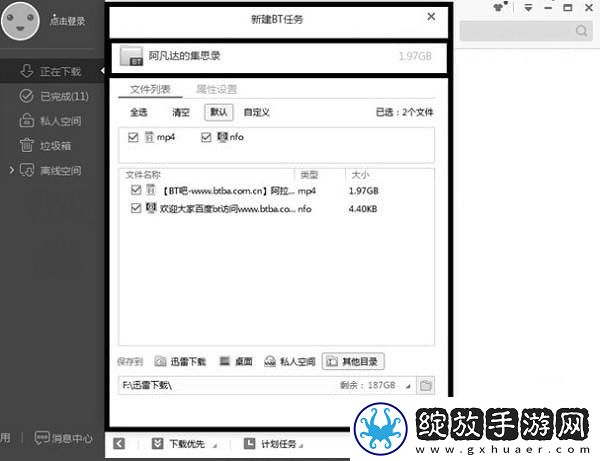
Task: Click 清空 to clear selection
Action: point(181,112)
